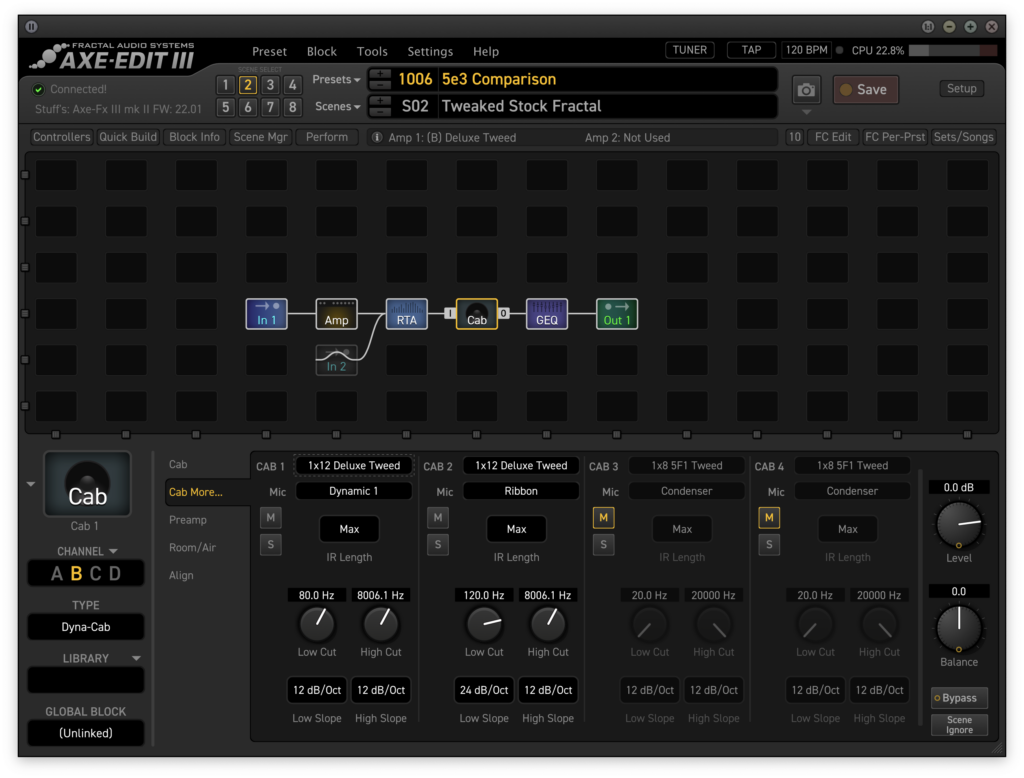Select the GEQ block in the grid
The width and height of the screenshot is (1024, 778).
(x=547, y=314)
